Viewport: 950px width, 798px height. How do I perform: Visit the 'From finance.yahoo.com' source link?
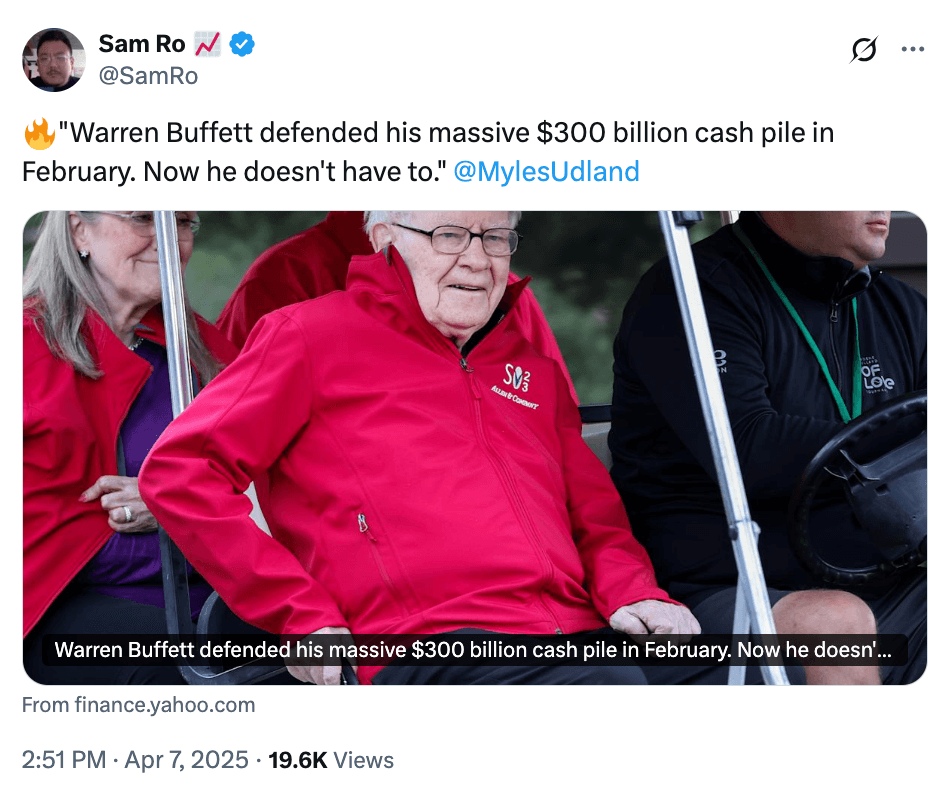coord(139,705)
